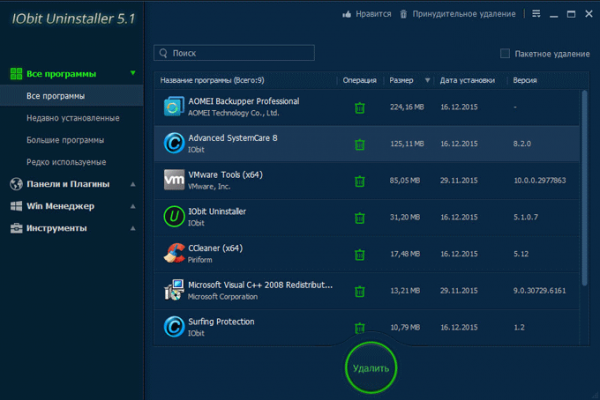600x400 pixels.
Task: Open Win Менеджер section
Action: 60,206
